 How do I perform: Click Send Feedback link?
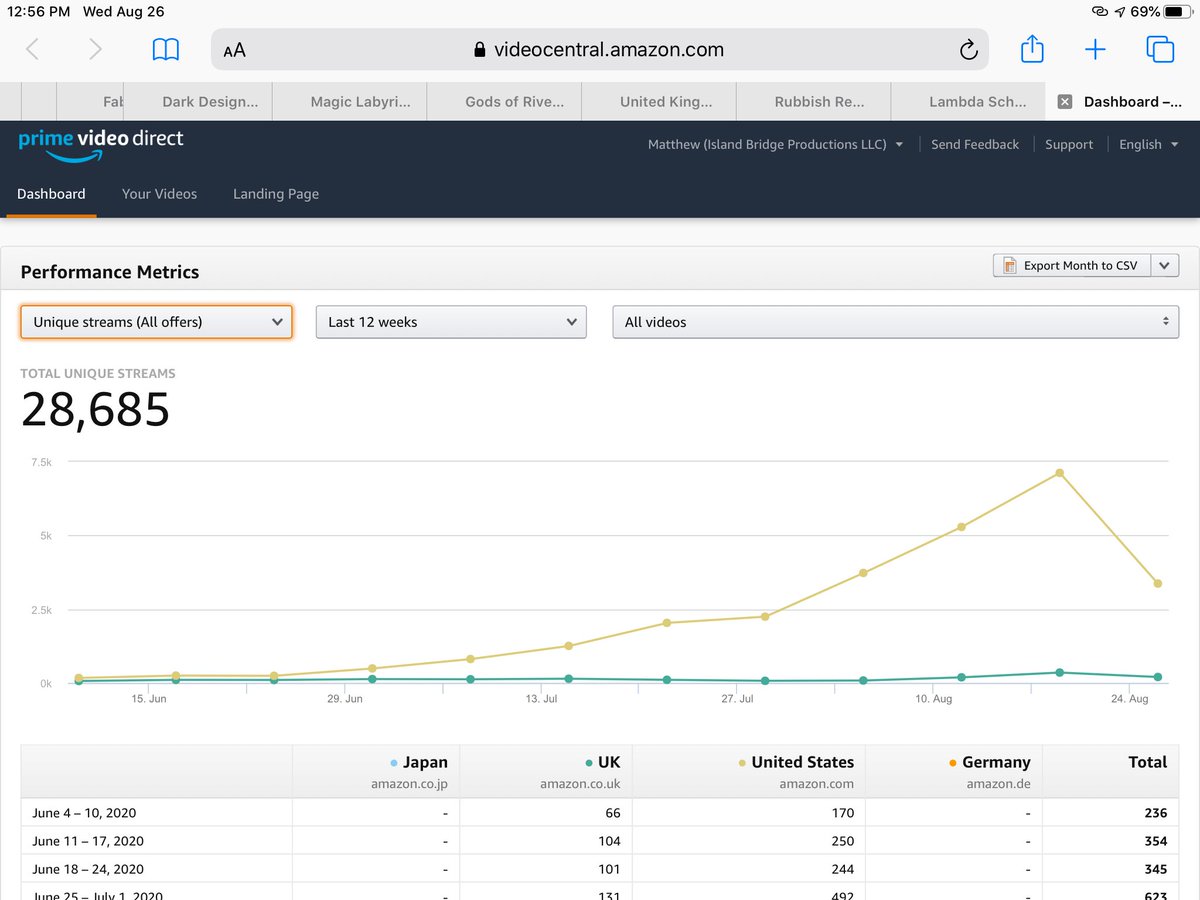tap(975, 144)
